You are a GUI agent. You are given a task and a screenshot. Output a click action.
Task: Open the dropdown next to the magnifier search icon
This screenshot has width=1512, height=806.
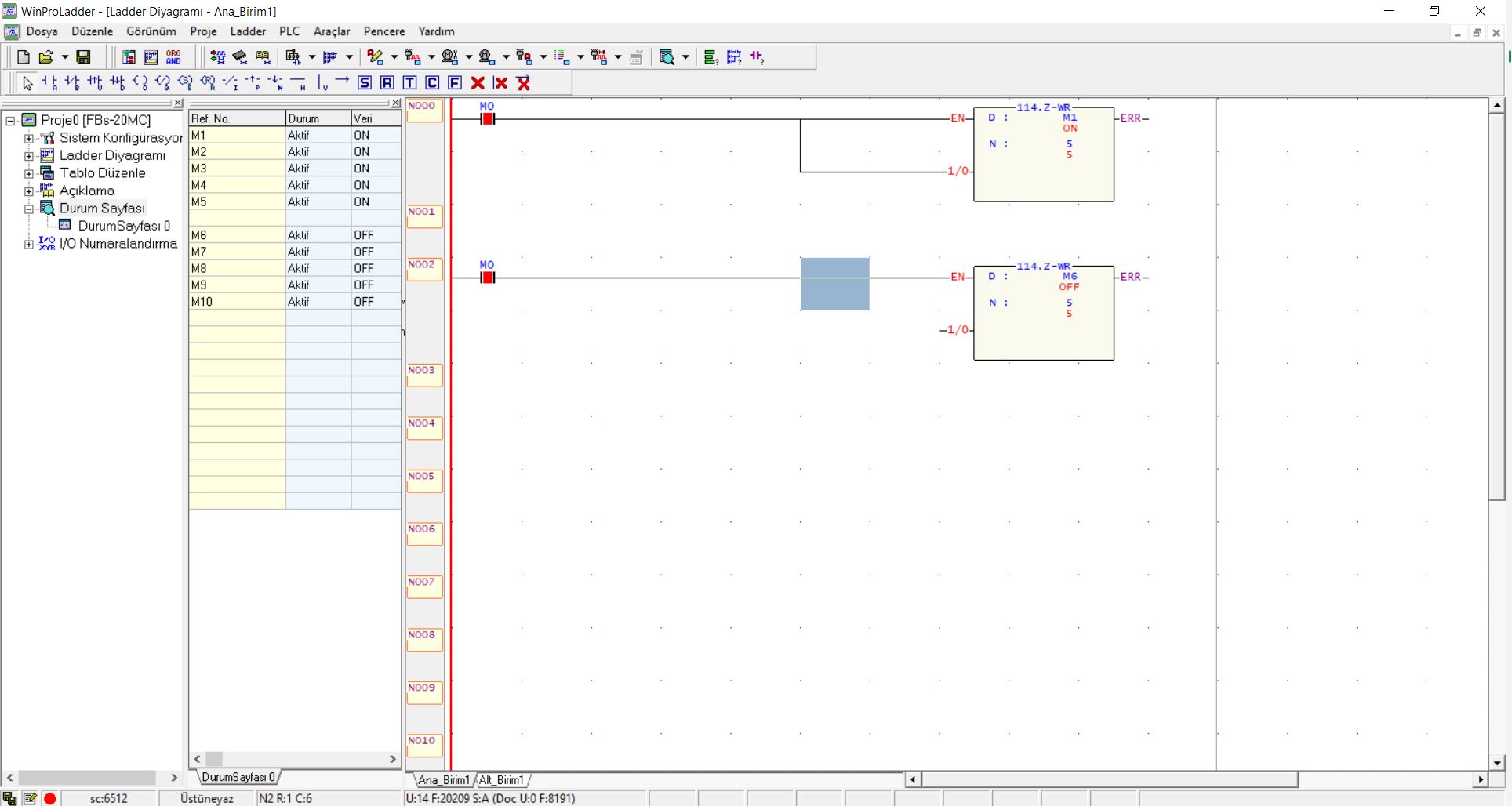pos(685,57)
